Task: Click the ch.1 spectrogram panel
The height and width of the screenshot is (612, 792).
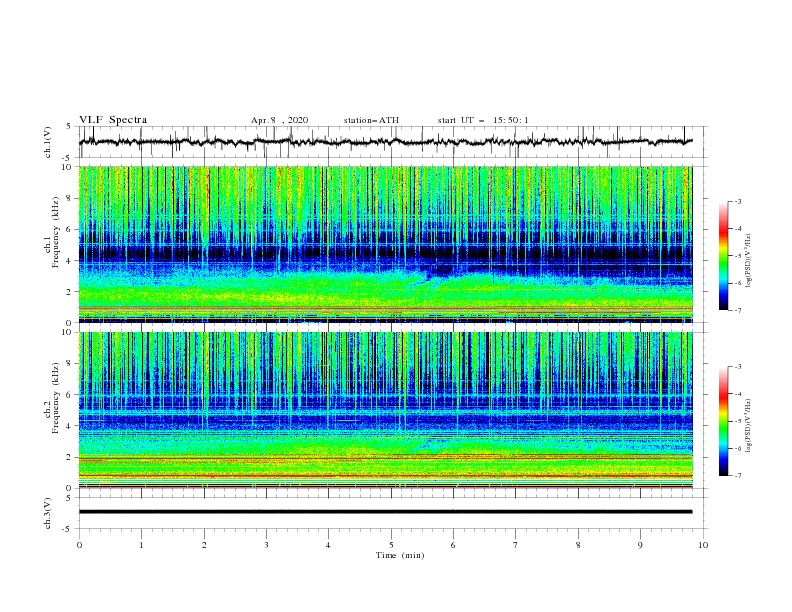Action: click(x=385, y=244)
